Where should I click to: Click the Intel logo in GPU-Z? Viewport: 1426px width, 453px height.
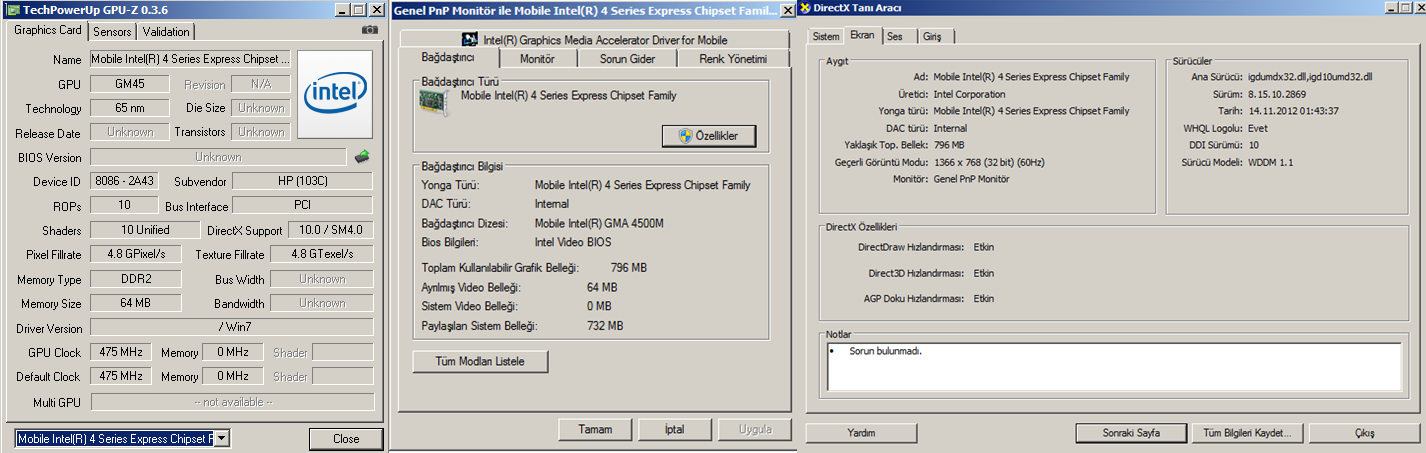pos(336,95)
